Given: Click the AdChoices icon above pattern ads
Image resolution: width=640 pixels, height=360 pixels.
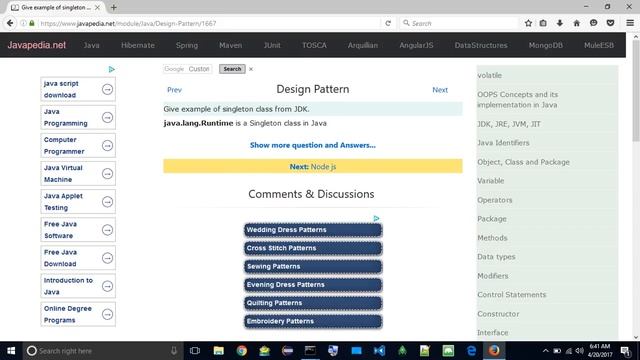Looking at the screenshot, I should [x=376, y=219].
